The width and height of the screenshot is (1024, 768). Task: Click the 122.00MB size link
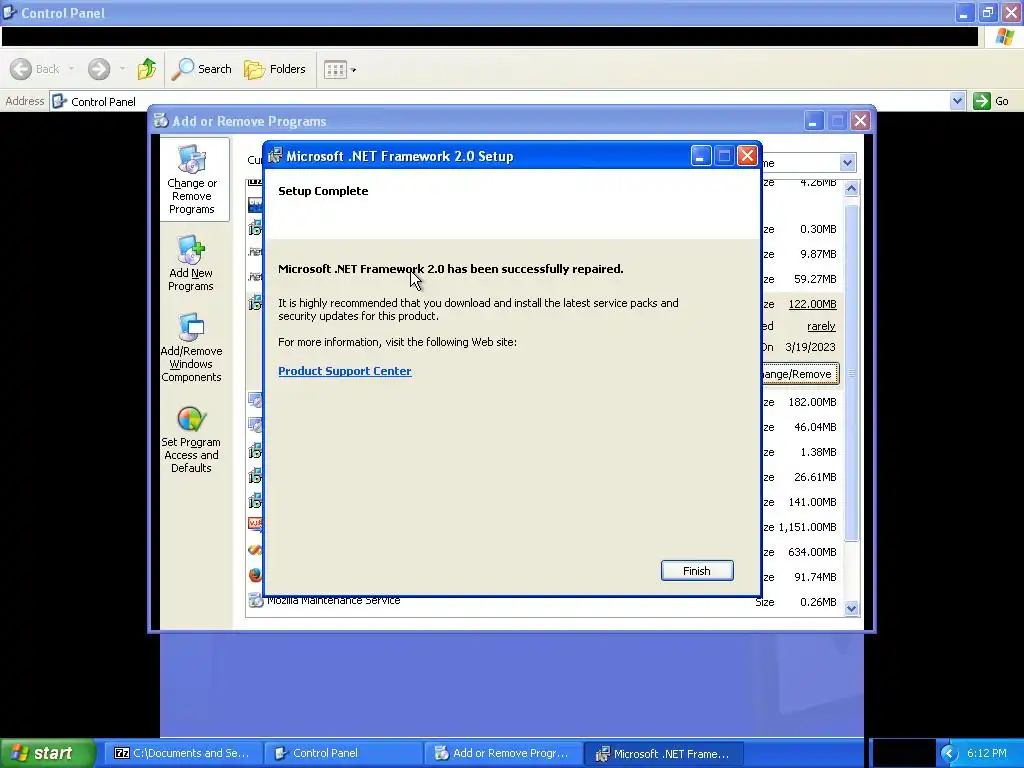(x=812, y=304)
